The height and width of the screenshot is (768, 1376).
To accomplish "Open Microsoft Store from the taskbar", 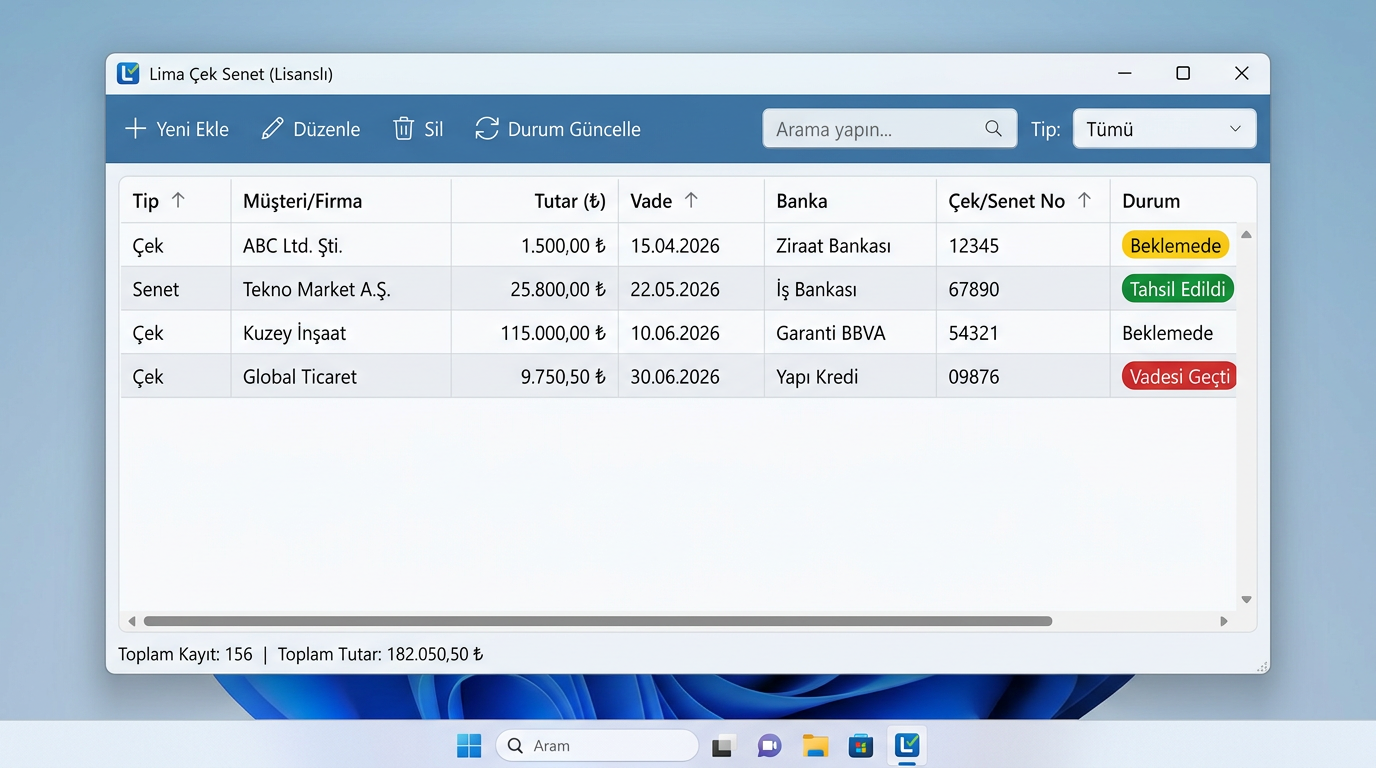I will (x=861, y=746).
